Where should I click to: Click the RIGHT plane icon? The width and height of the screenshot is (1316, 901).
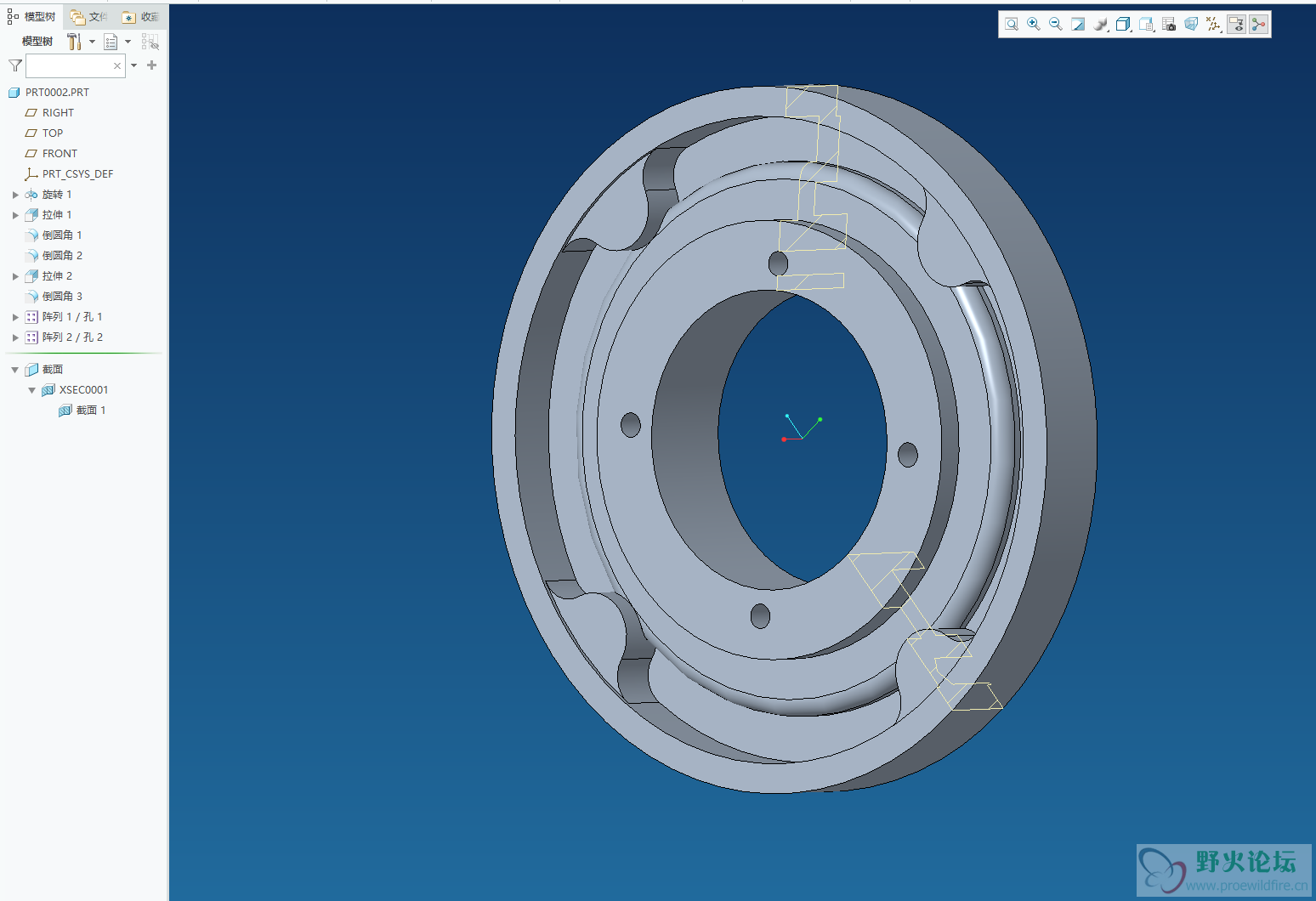[31, 113]
